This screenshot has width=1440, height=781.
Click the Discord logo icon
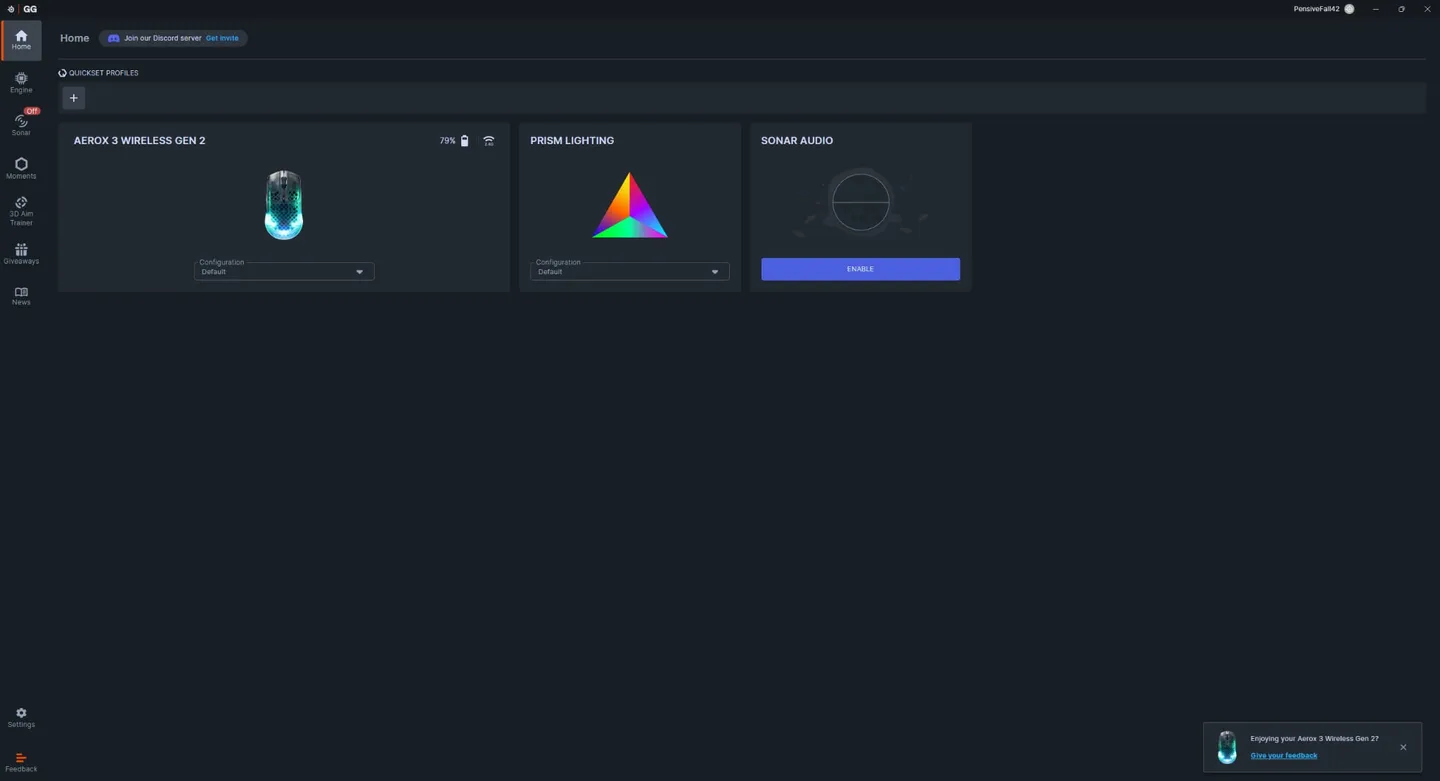pyautogui.click(x=114, y=38)
